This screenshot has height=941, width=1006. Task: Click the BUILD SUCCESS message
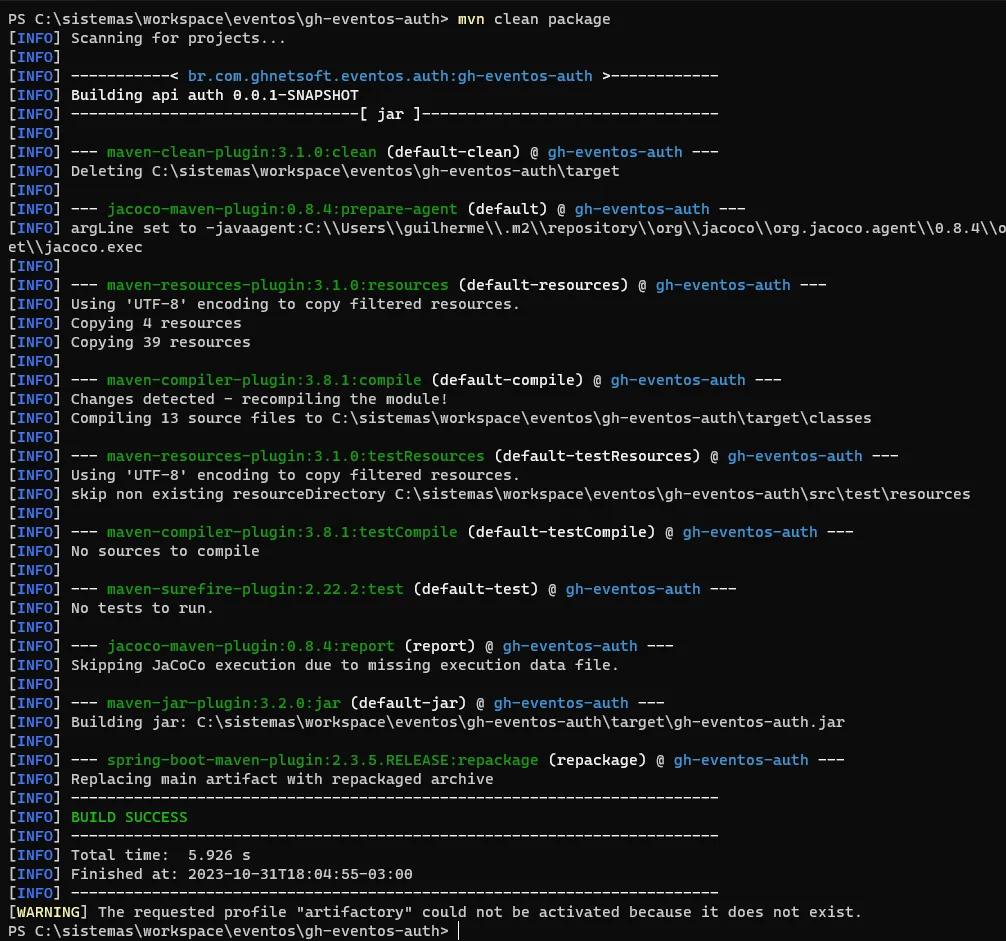point(129,817)
